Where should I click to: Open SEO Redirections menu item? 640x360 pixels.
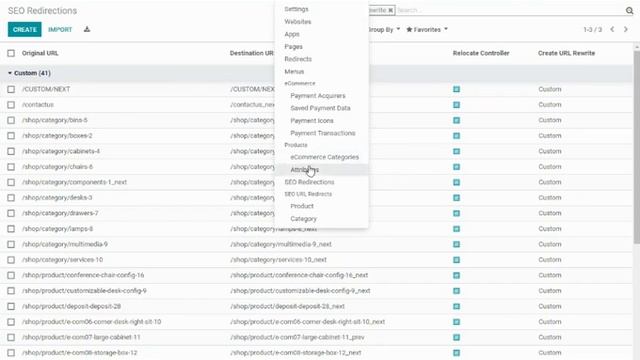[309, 182]
